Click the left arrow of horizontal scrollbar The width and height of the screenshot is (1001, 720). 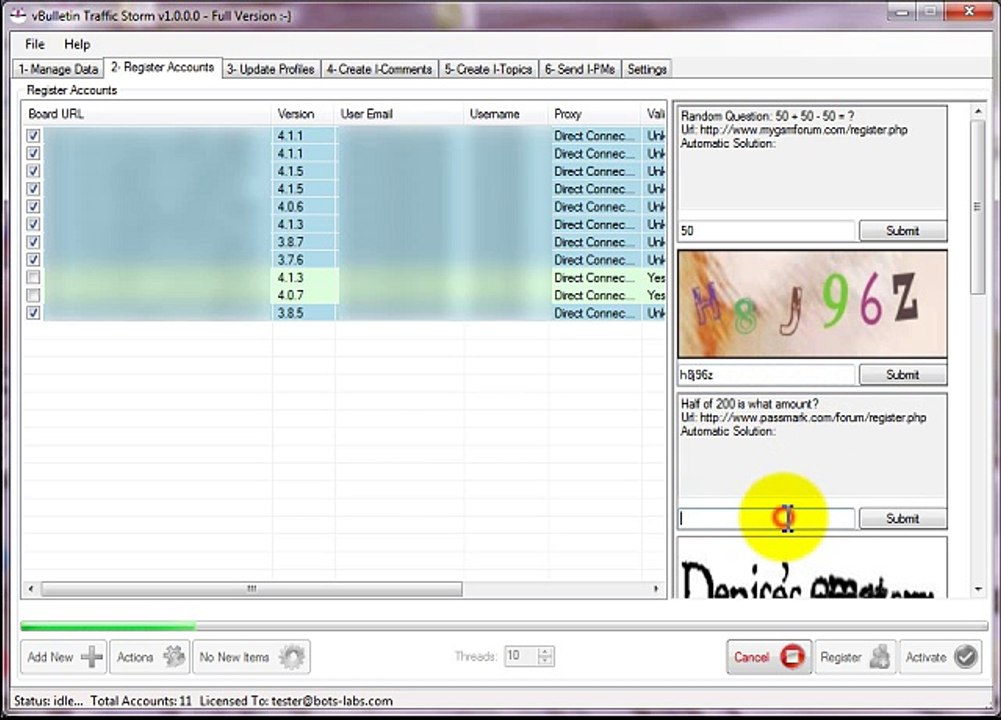(31, 589)
